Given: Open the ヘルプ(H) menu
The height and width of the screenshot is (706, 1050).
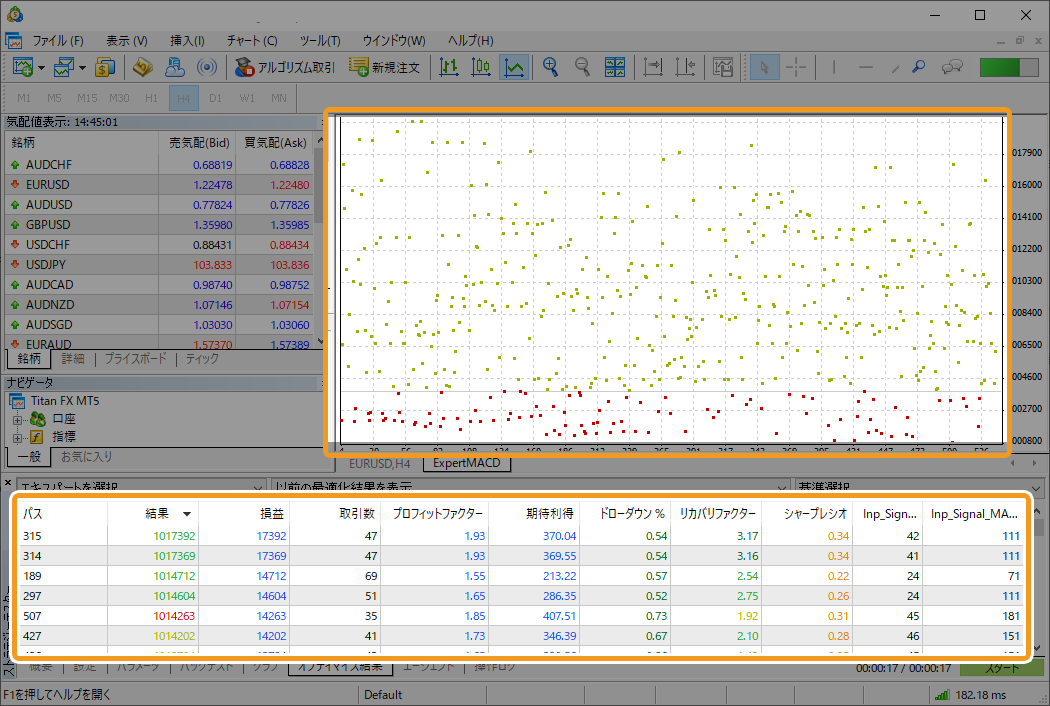Looking at the screenshot, I should coord(471,41).
